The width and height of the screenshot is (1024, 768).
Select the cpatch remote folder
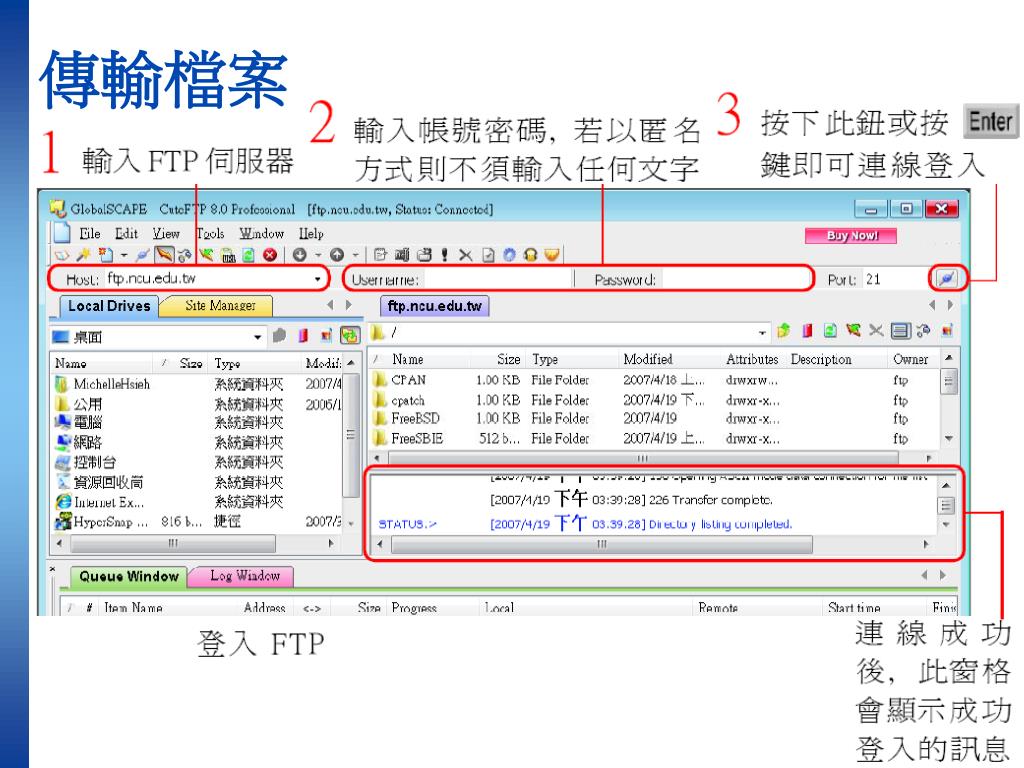408,400
